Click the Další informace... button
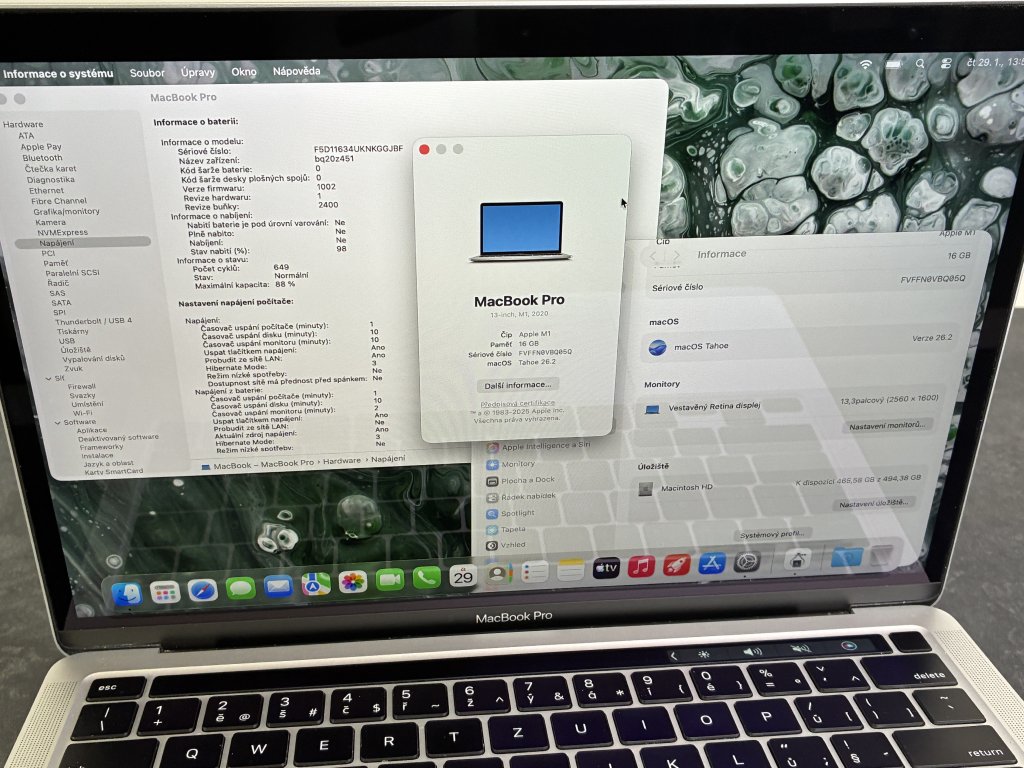 pyautogui.click(x=518, y=385)
